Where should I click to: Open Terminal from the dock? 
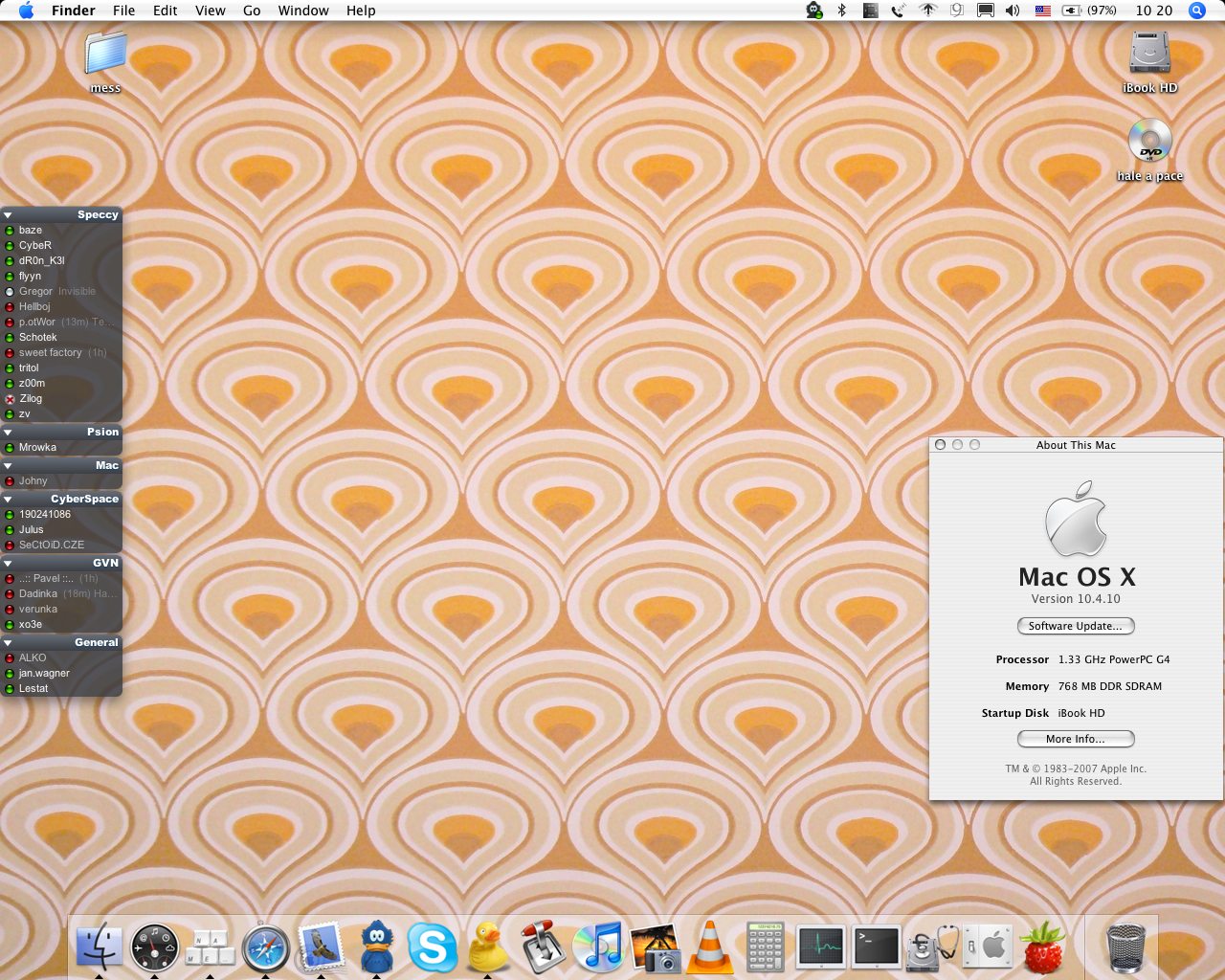pyautogui.click(x=876, y=947)
